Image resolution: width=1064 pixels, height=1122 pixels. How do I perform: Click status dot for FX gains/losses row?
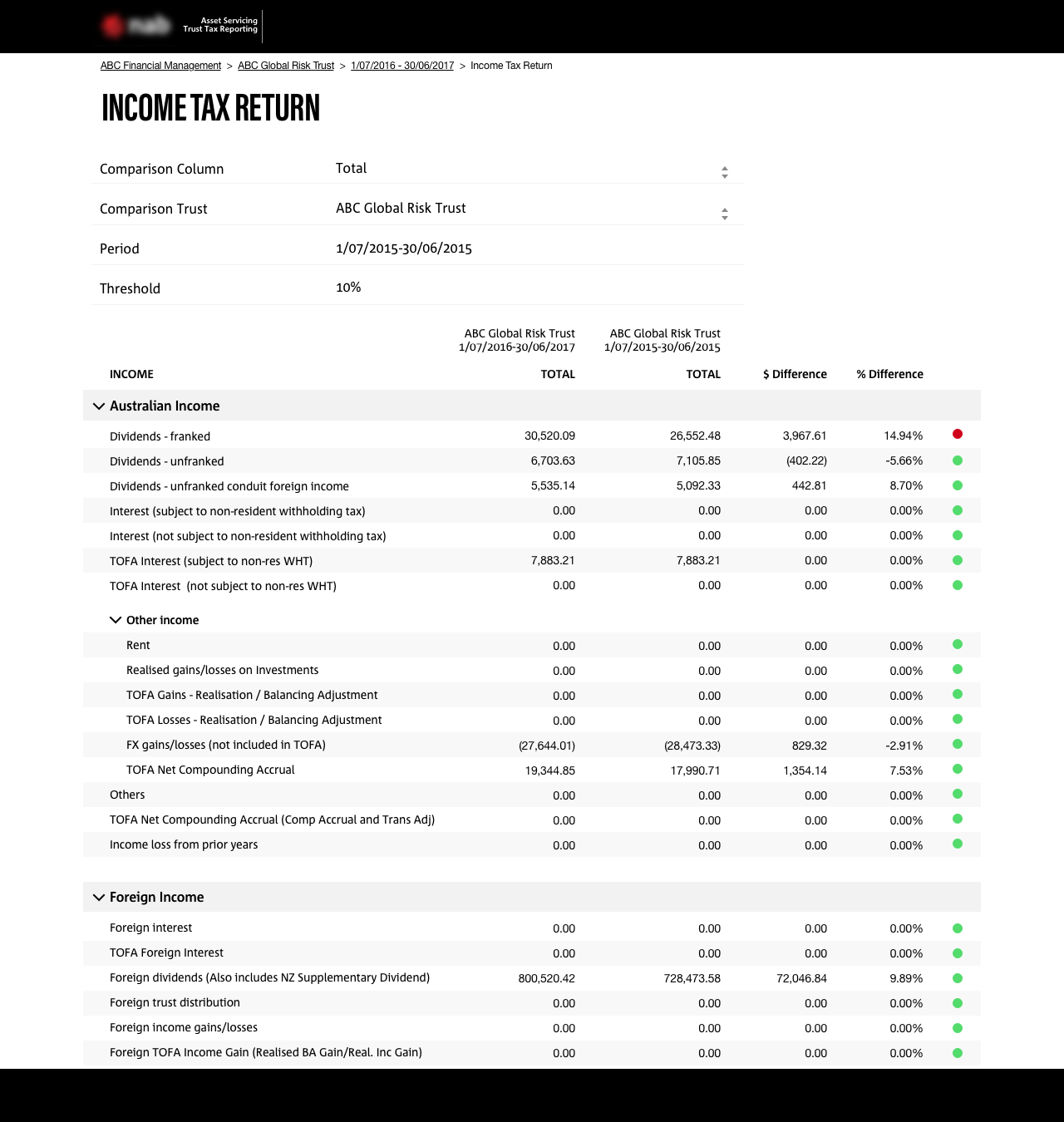pos(958,744)
